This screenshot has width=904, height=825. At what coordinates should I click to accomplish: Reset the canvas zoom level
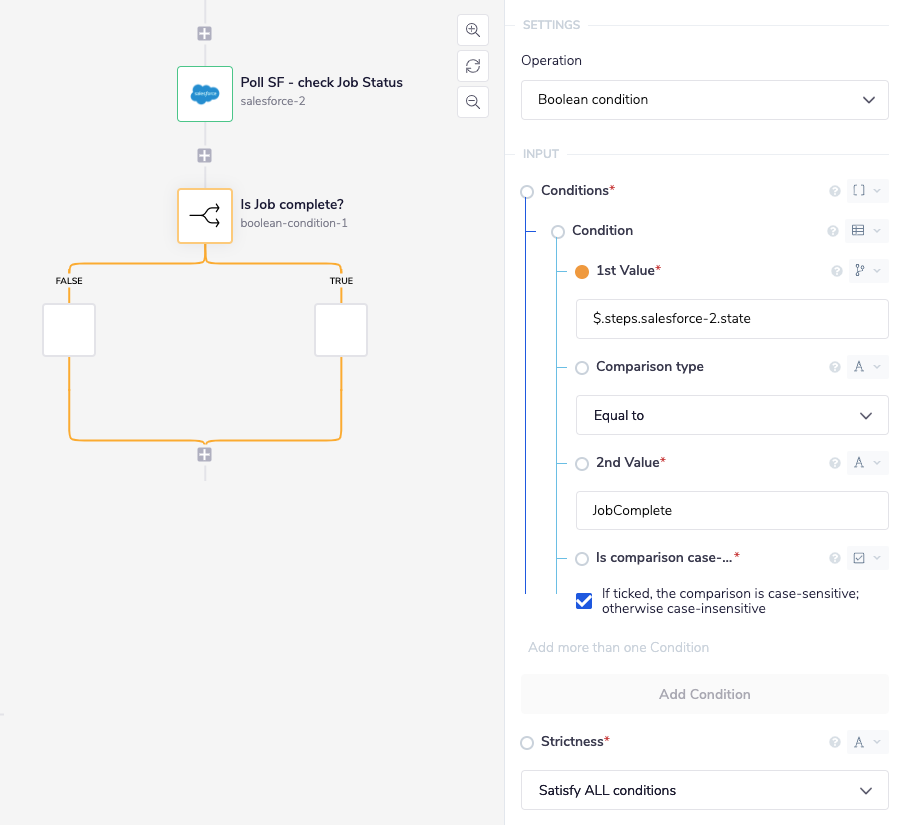click(x=472, y=66)
